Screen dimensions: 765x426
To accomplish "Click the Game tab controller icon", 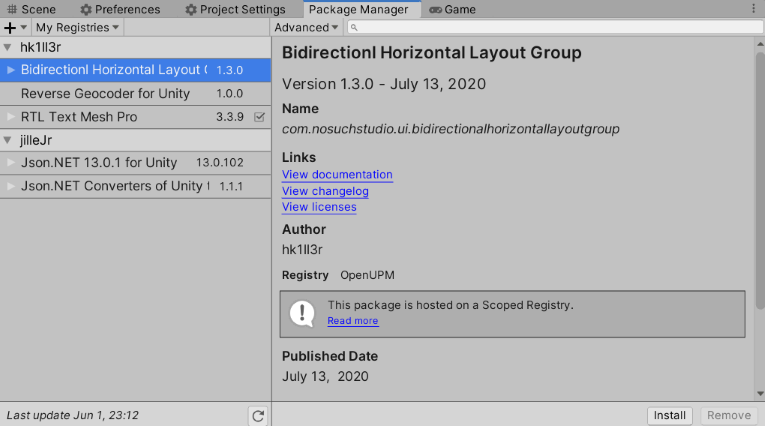I will (435, 9).
